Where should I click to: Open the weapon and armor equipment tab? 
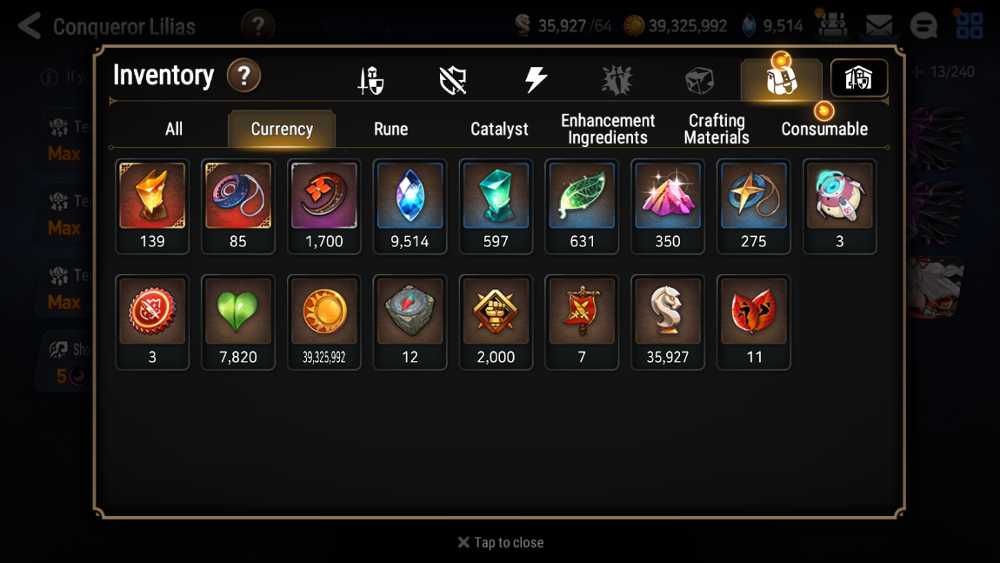[371, 80]
